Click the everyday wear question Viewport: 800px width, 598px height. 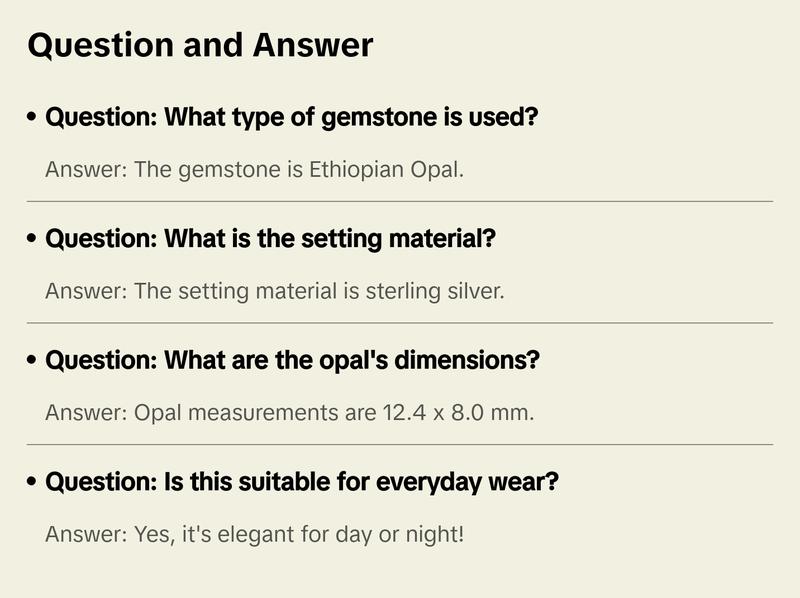302,482
